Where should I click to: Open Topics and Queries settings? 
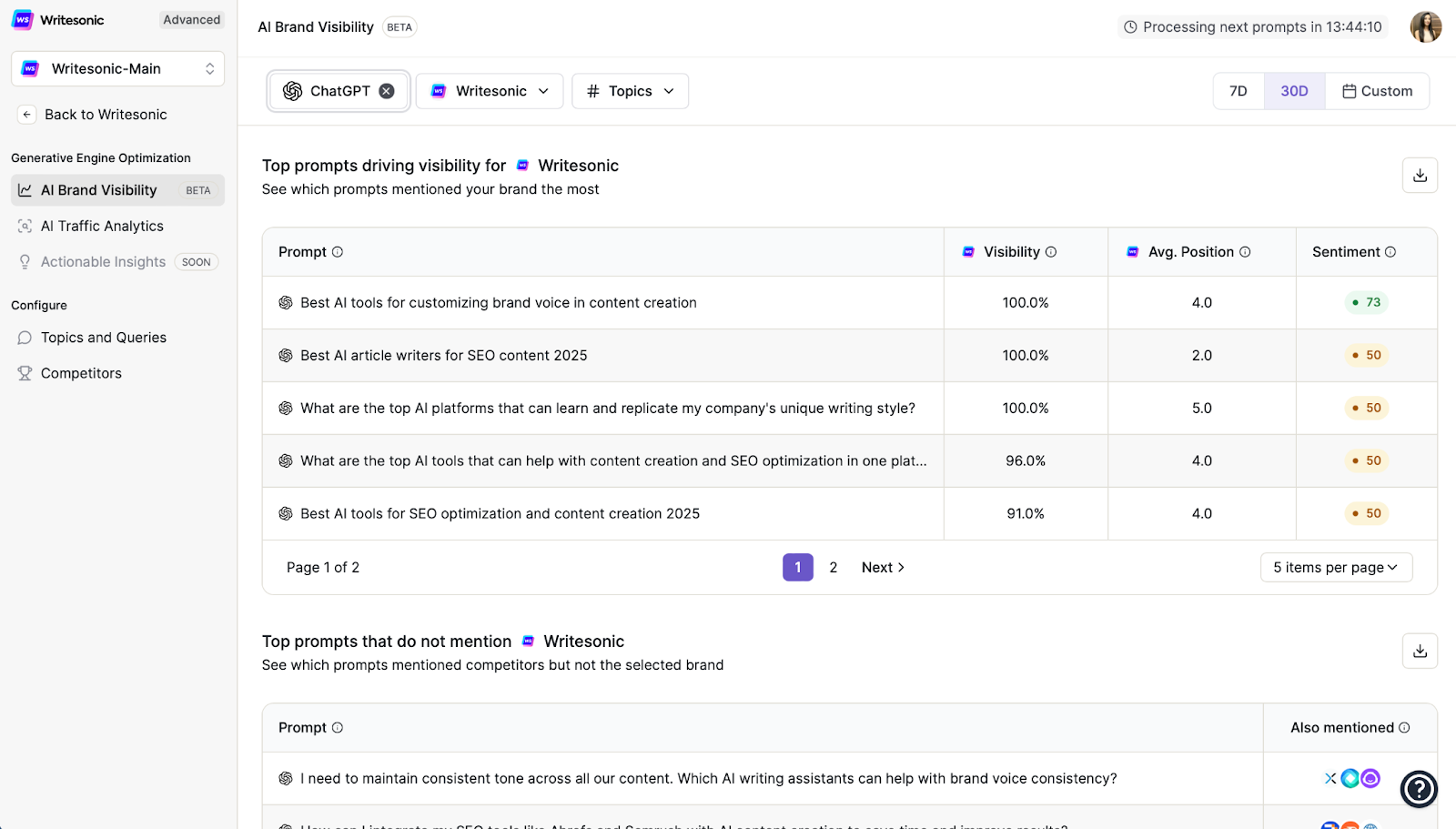[x=104, y=338]
